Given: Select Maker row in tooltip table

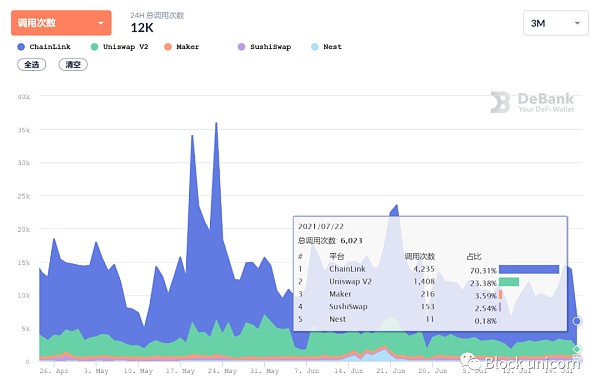Looking at the screenshot, I should pos(429,295).
